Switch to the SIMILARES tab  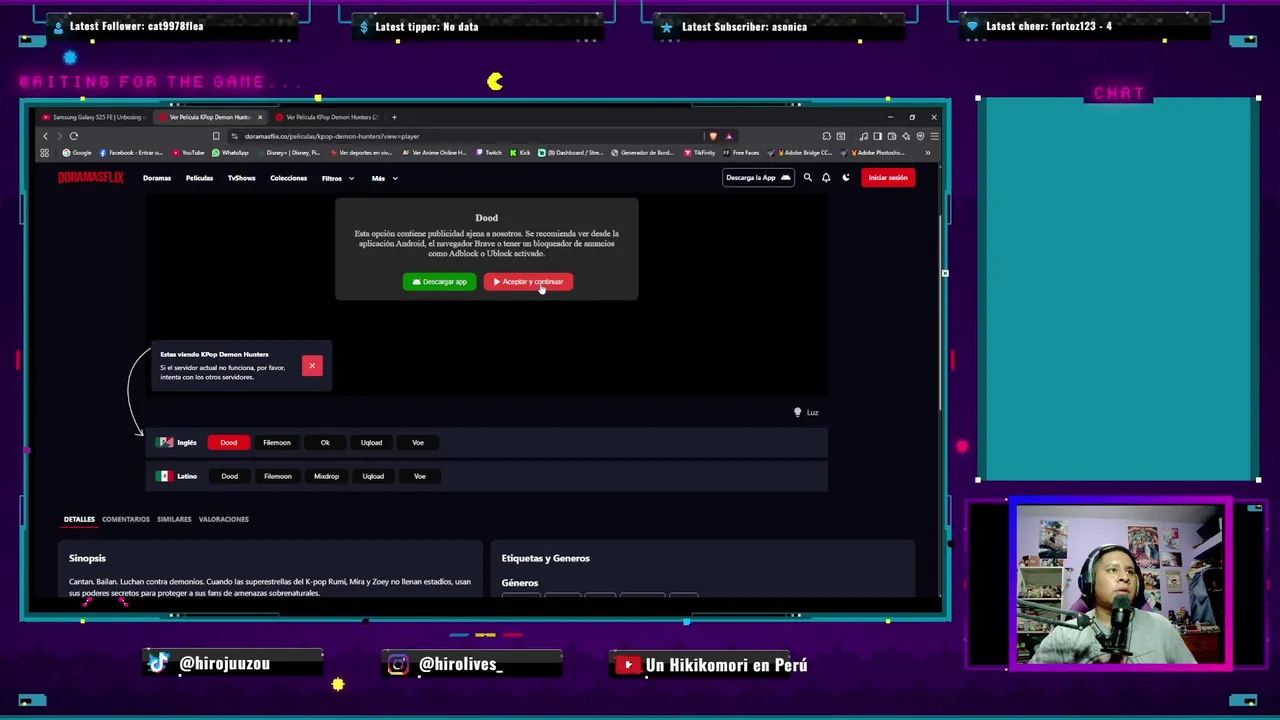(x=174, y=519)
